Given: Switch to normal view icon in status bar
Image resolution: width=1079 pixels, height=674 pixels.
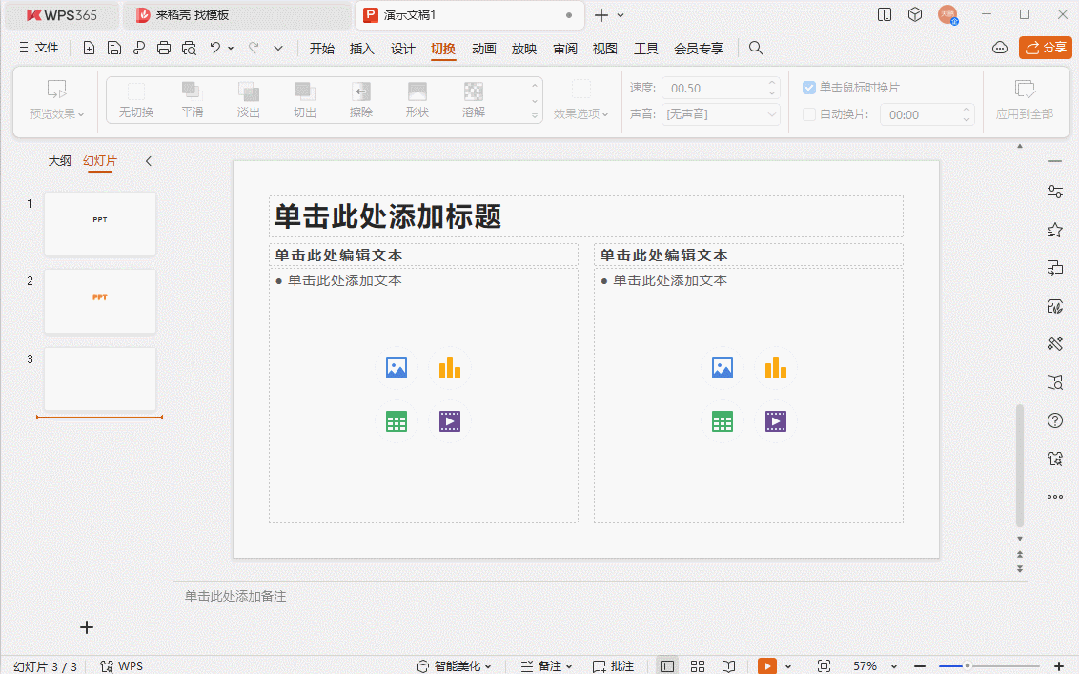Looking at the screenshot, I should [x=667, y=666].
